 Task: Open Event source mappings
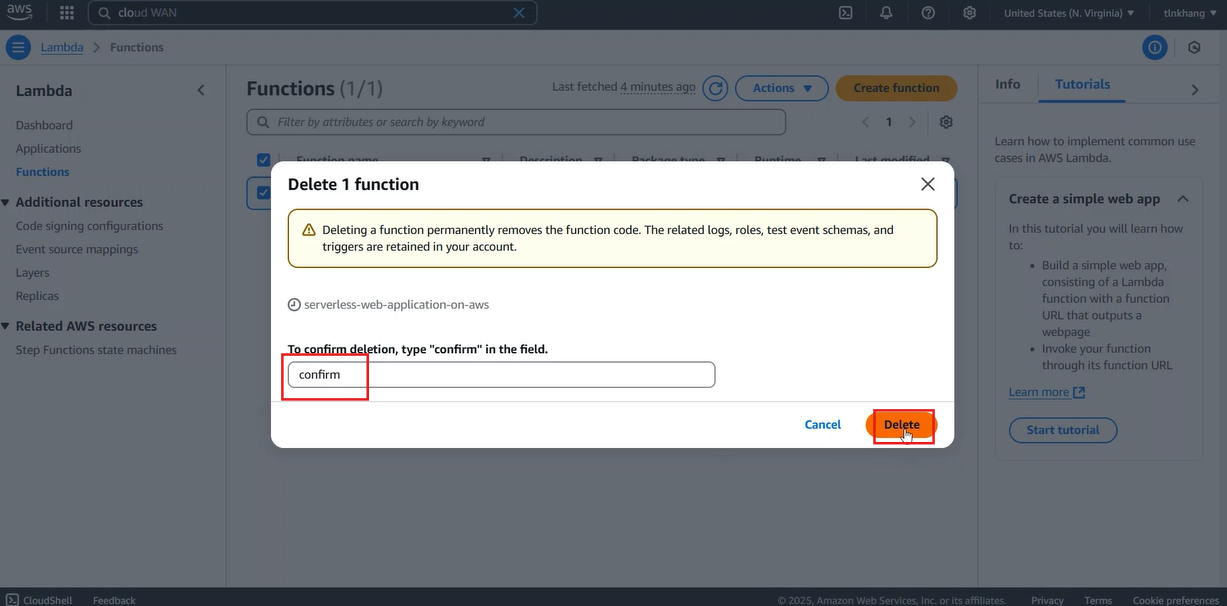[77, 249]
